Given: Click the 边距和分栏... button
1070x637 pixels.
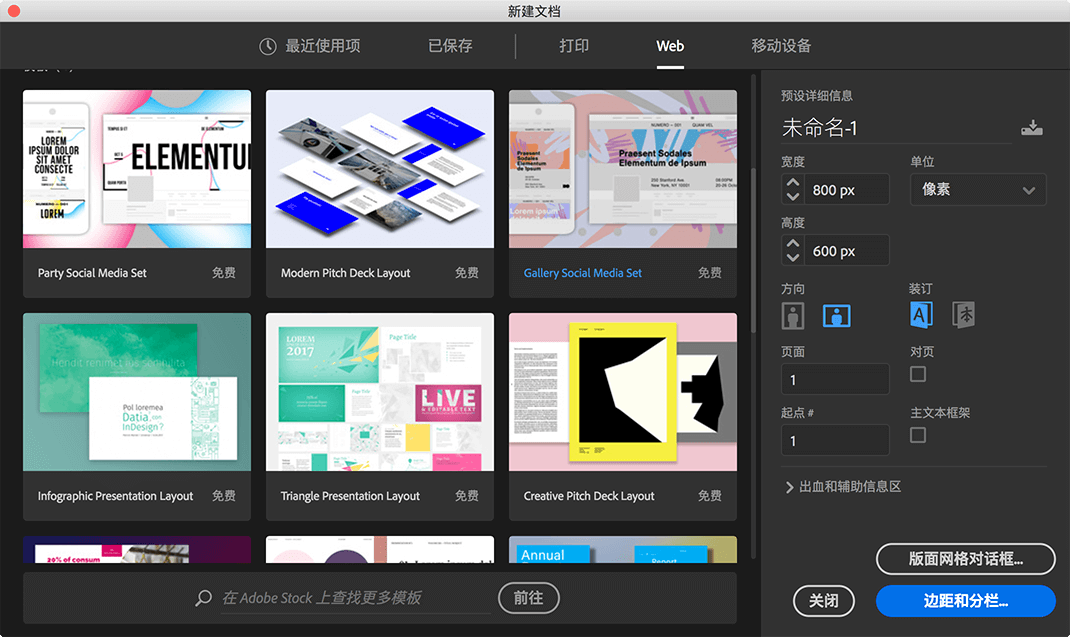Looking at the screenshot, I should [966, 601].
